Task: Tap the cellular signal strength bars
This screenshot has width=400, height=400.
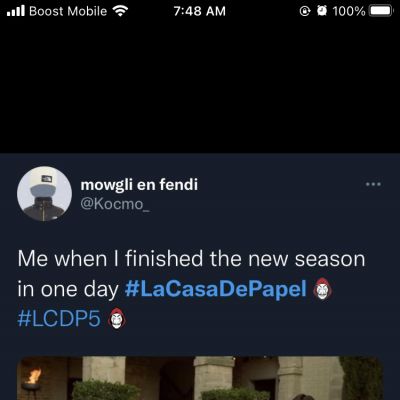Action: point(16,11)
